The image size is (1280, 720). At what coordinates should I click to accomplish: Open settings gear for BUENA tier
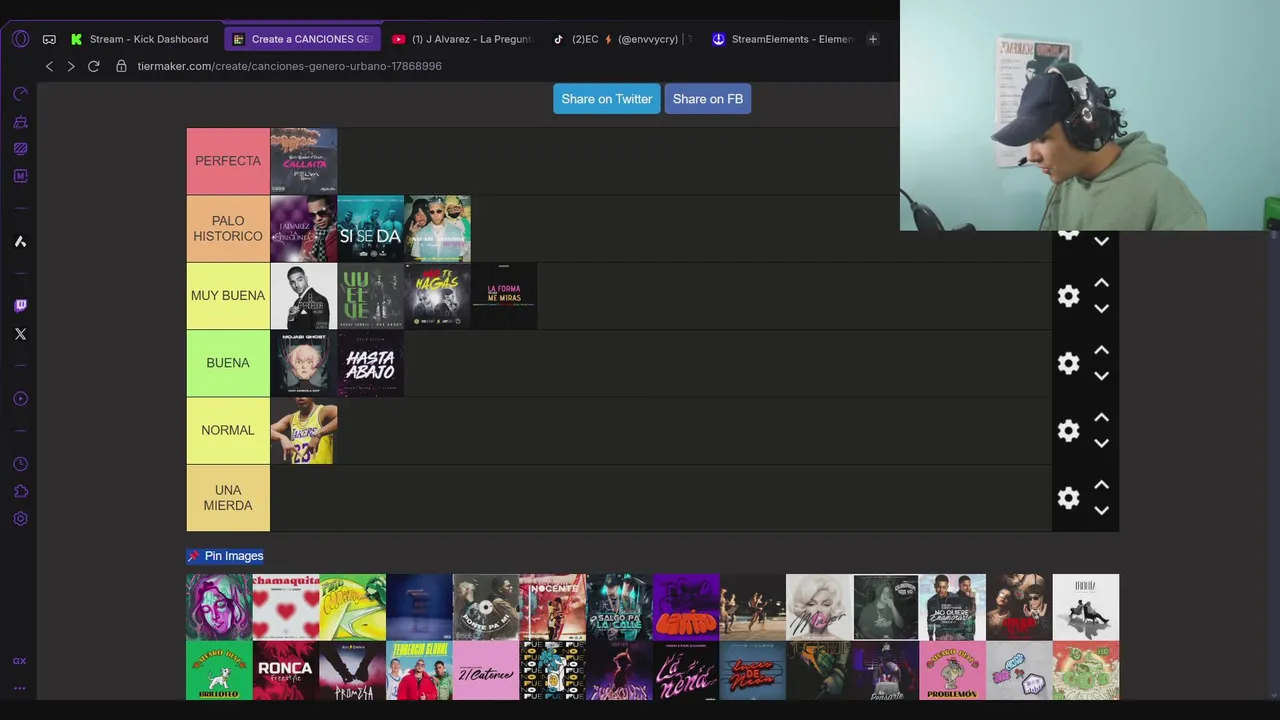1068,363
